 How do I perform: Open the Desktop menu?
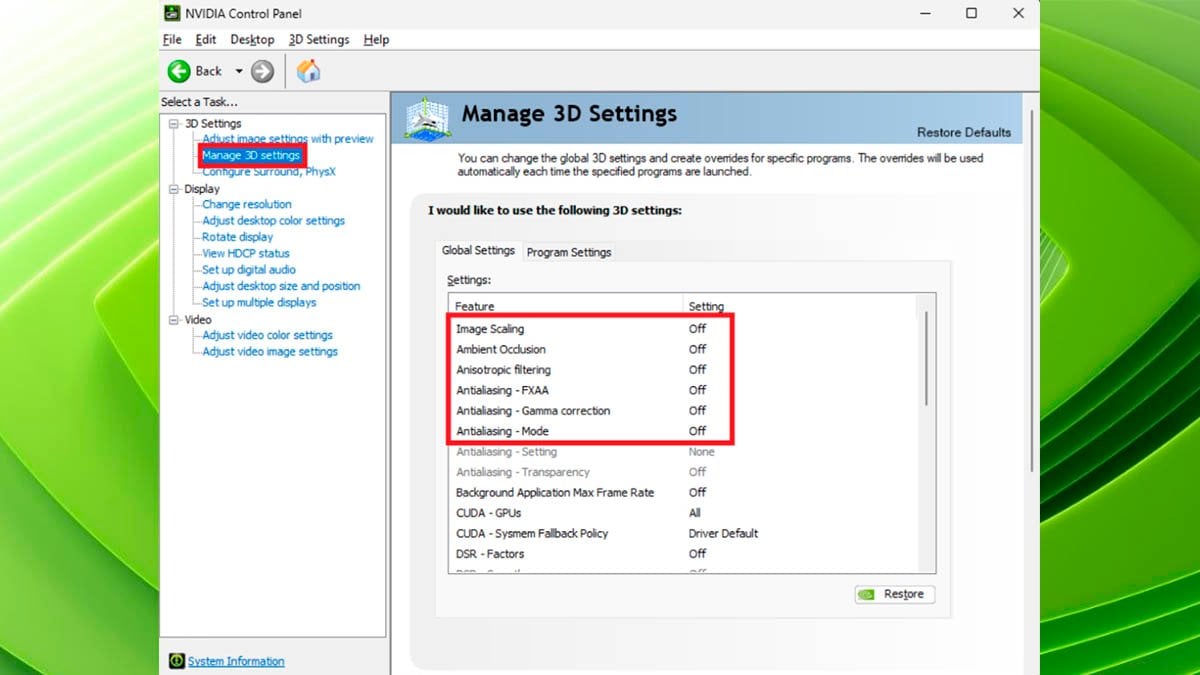click(x=252, y=39)
